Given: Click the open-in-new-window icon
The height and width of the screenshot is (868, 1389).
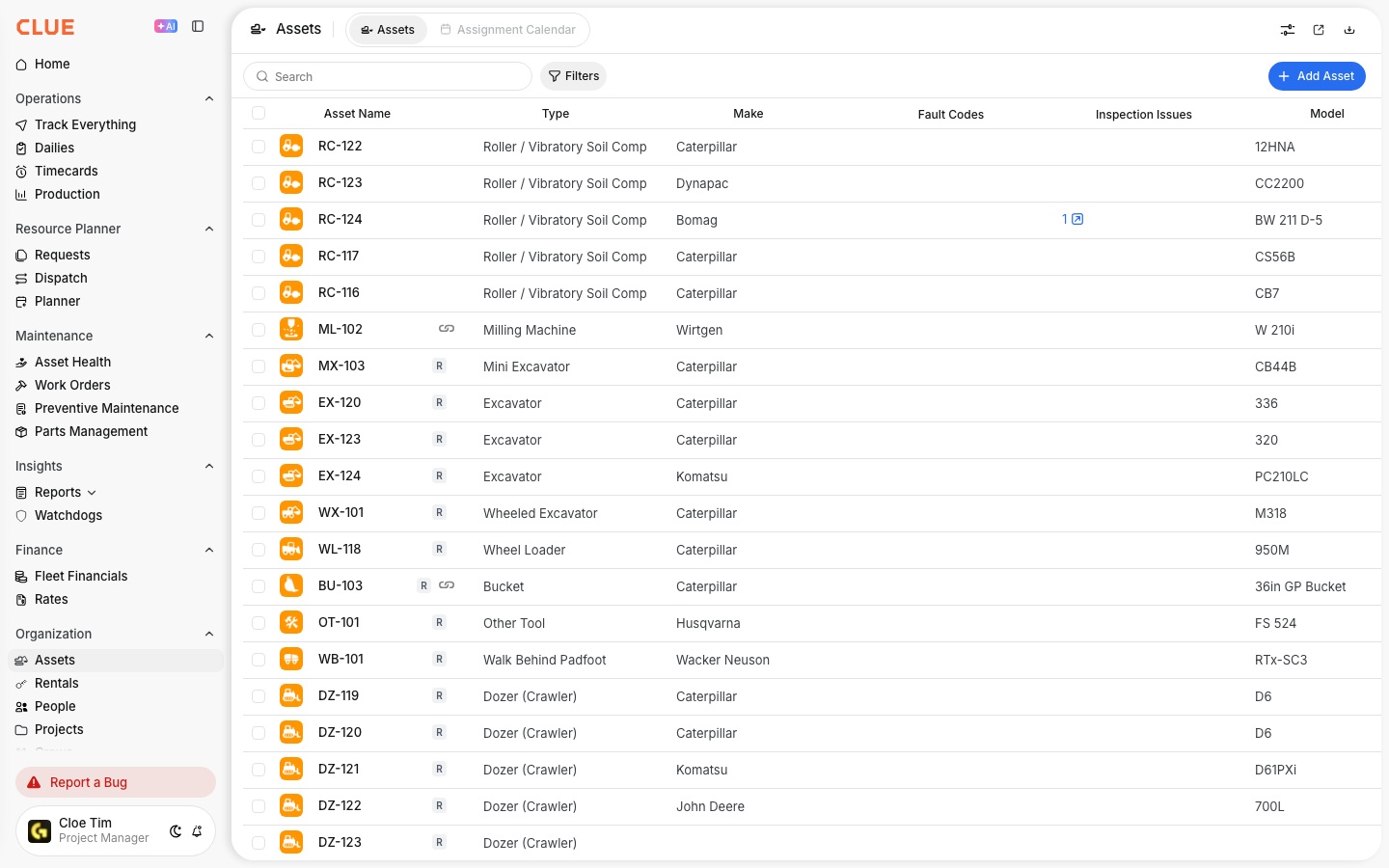Looking at the screenshot, I should [x=1319, y=30].
